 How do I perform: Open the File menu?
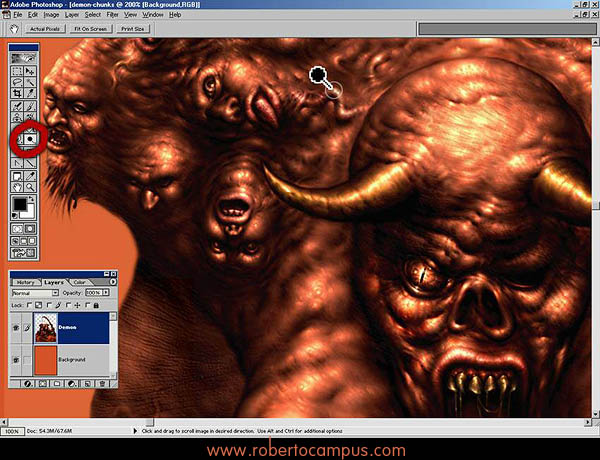[18, 15]
